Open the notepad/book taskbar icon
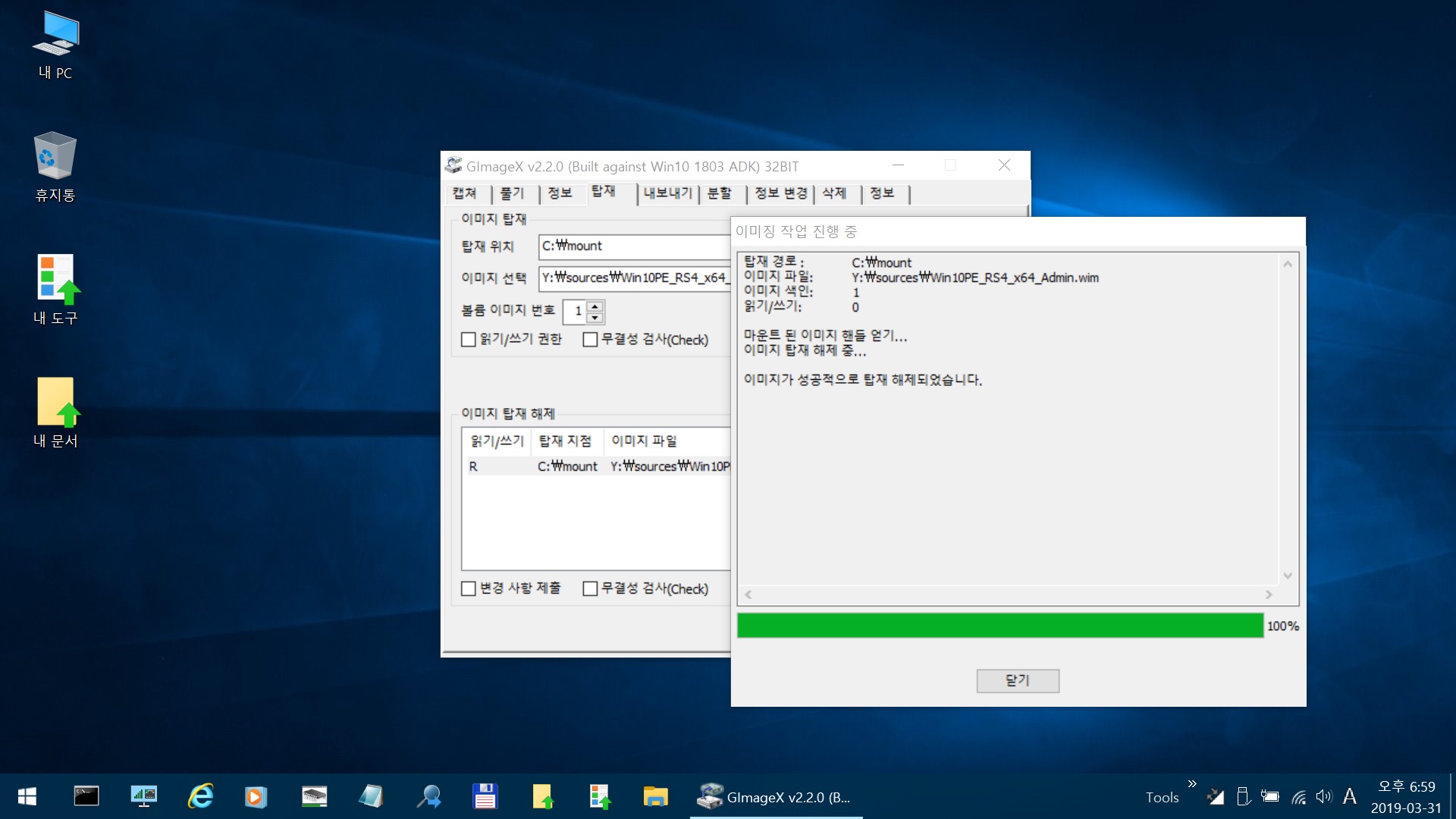The height and width of the screenshot is (819, 1456). click(371, 796)
